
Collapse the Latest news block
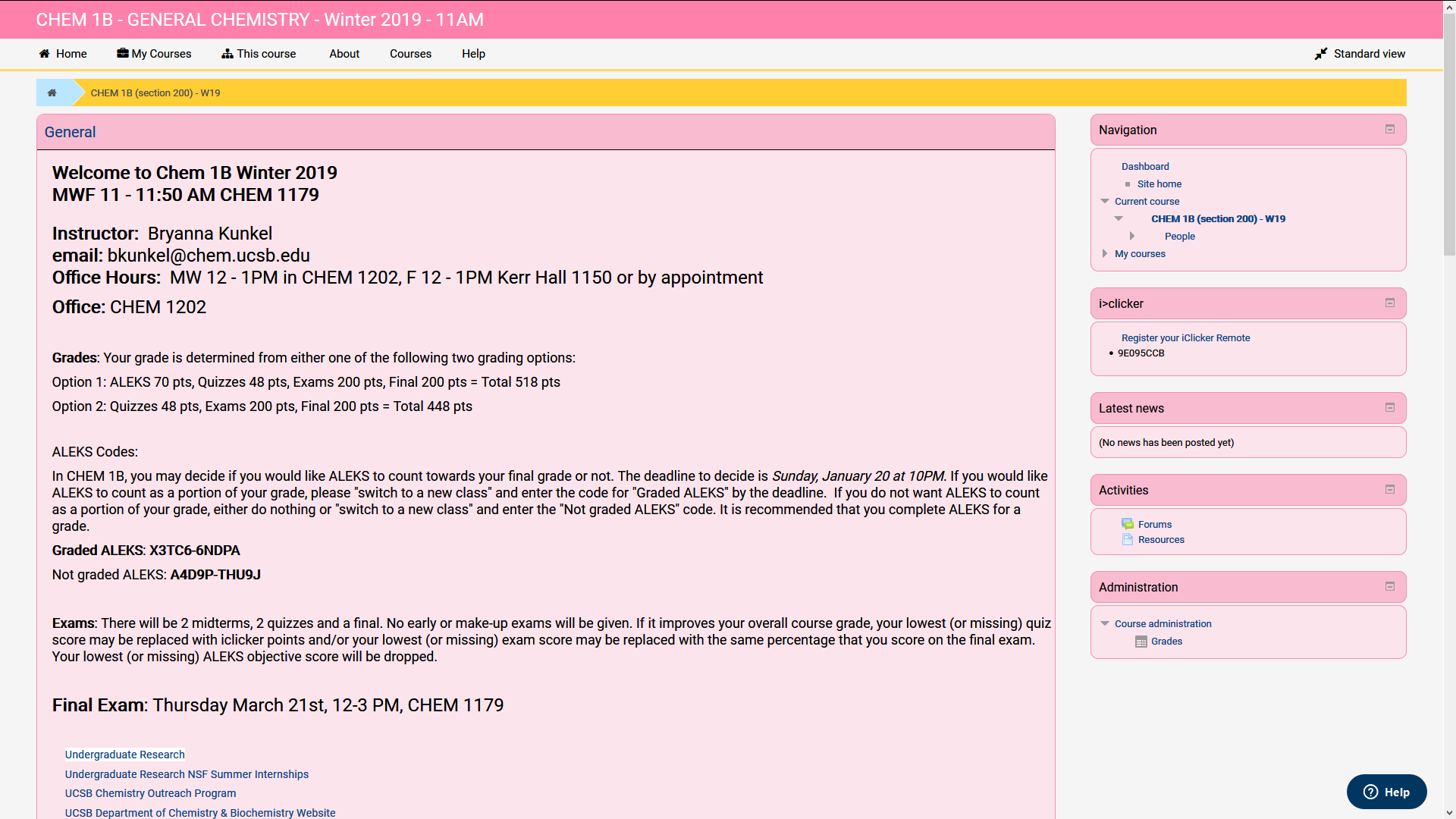1390,408
